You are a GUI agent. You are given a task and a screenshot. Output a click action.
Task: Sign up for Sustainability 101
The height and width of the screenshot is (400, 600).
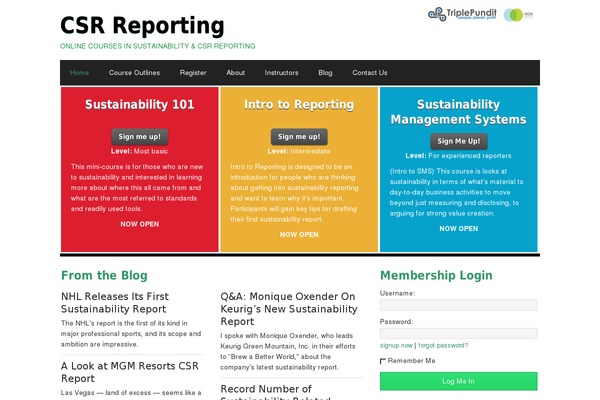[x=140, y=137]
